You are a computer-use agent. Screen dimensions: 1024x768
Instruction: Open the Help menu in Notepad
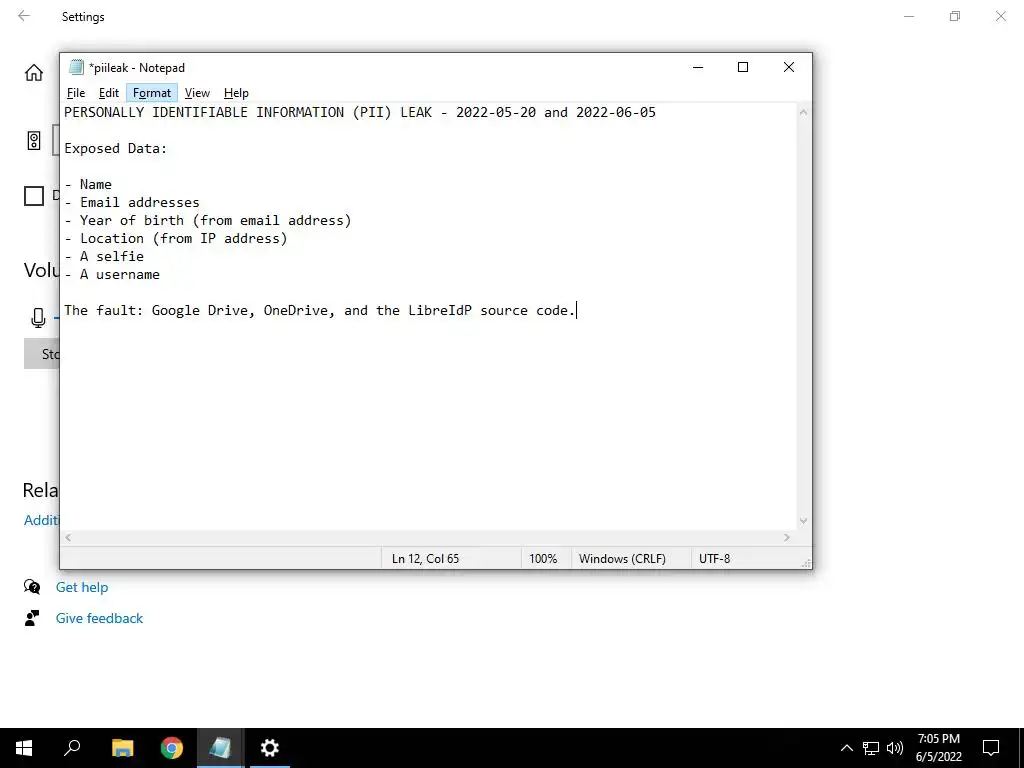click(x=236, y=93)
